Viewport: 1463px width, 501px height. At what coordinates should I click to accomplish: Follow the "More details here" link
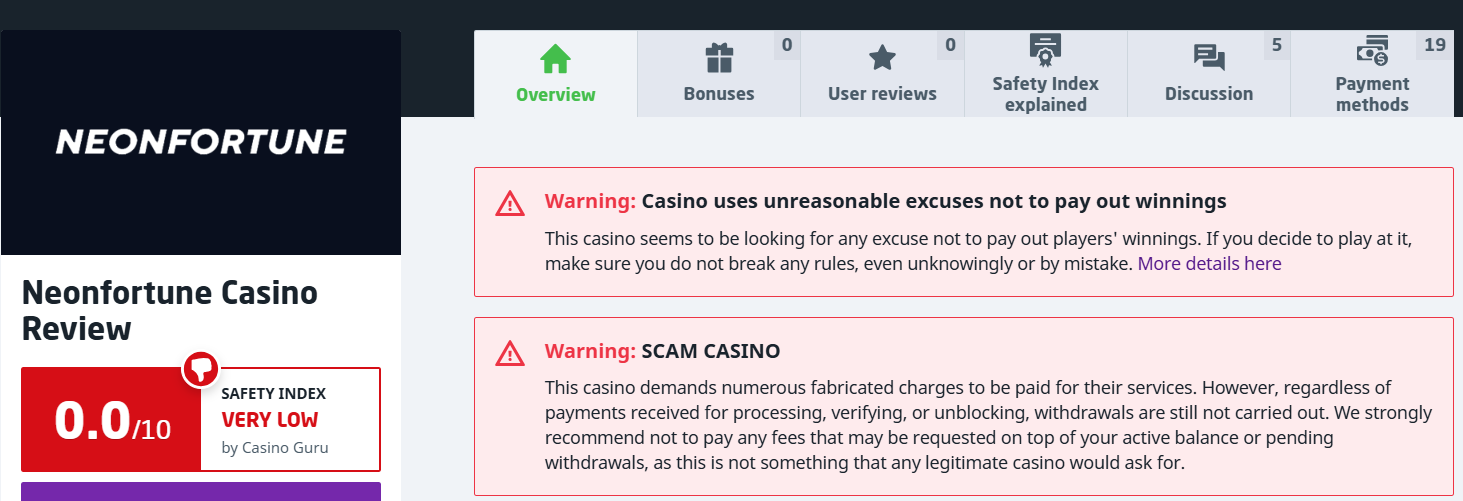(x=1209, y=264)
